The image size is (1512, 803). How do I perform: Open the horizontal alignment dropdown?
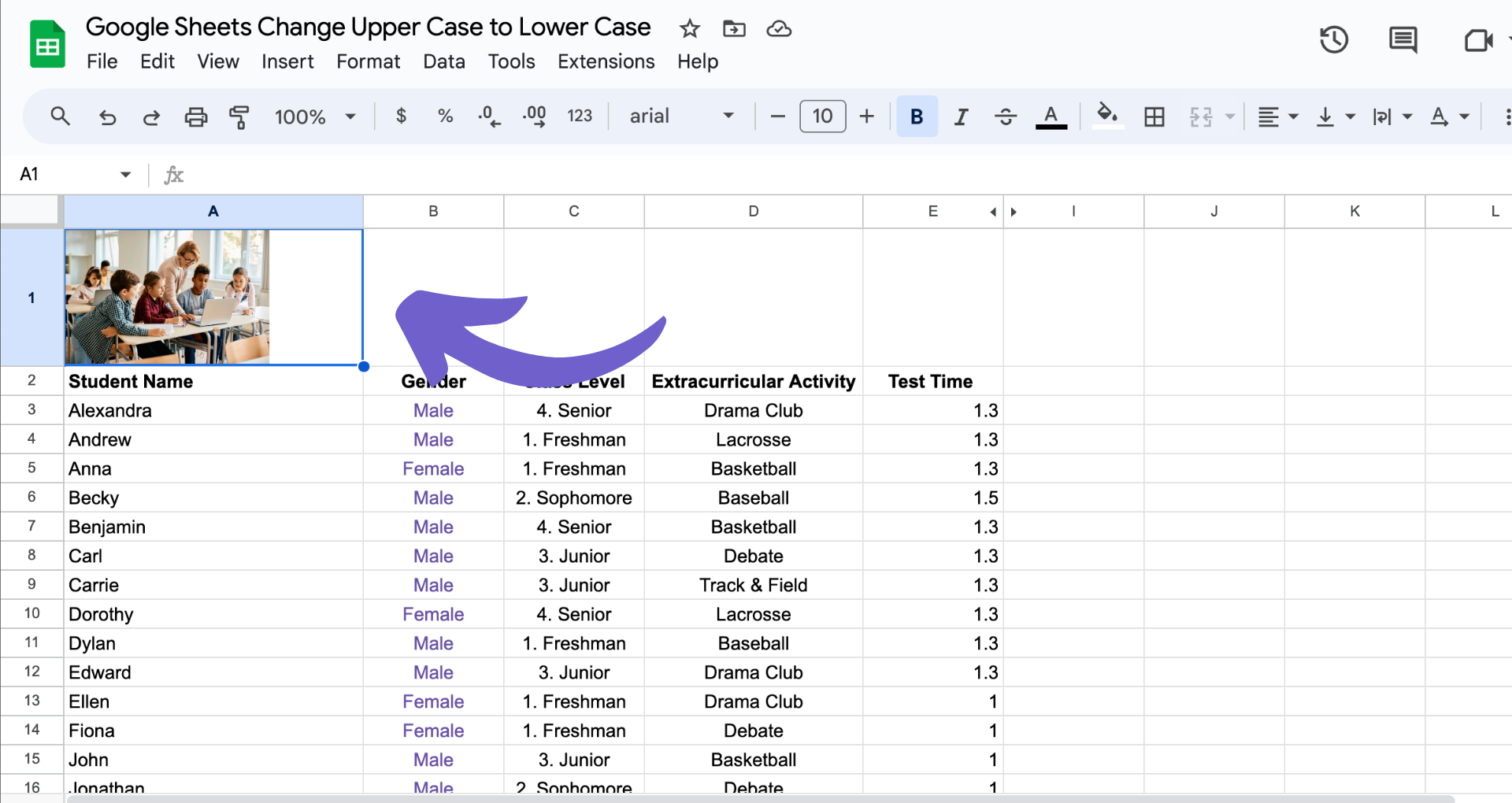coord(1277,117)
